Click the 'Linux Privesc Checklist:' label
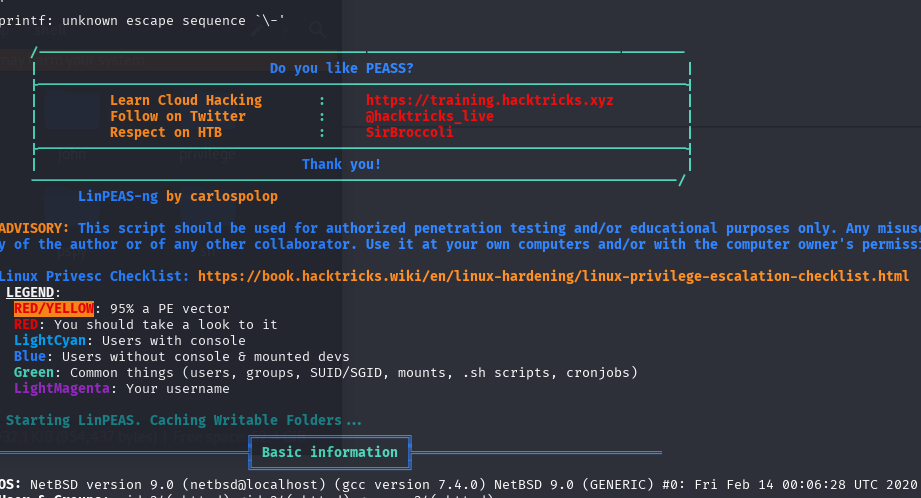The height and width of the screenshot is (498, 921). tap(95, 276)
